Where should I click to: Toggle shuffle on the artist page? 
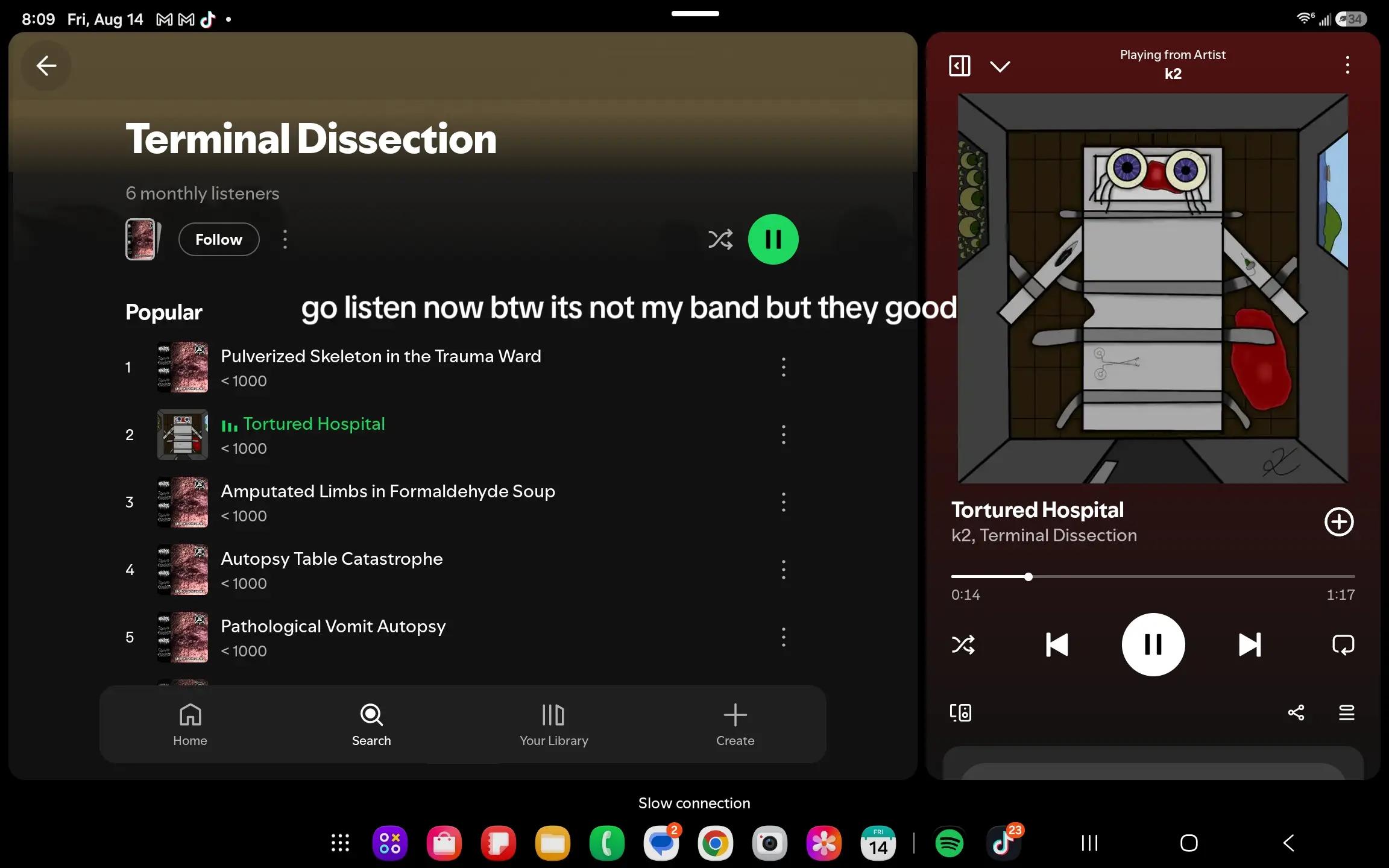tap(720, 239)
